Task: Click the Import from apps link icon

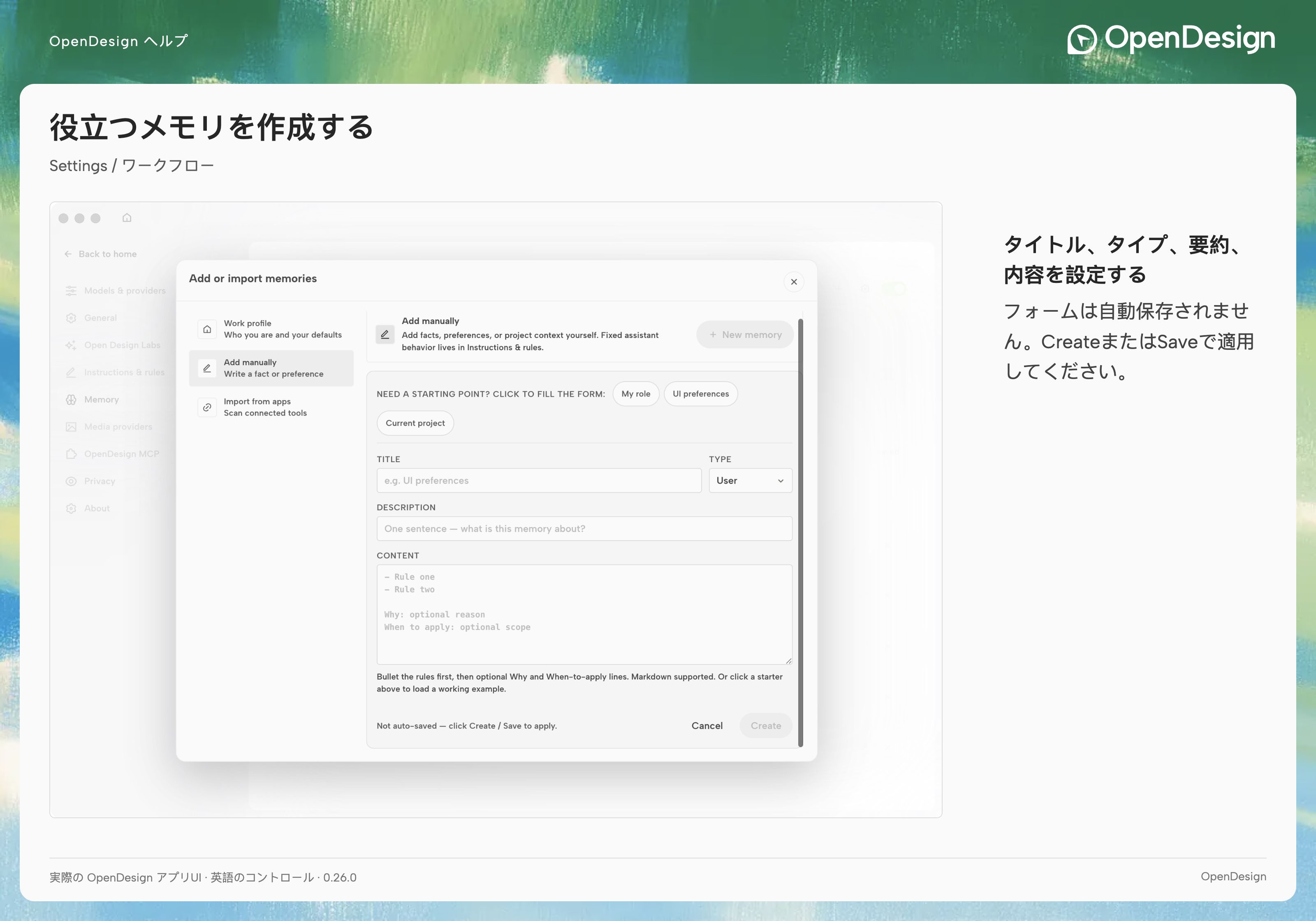Action: (x=207, y=407)
